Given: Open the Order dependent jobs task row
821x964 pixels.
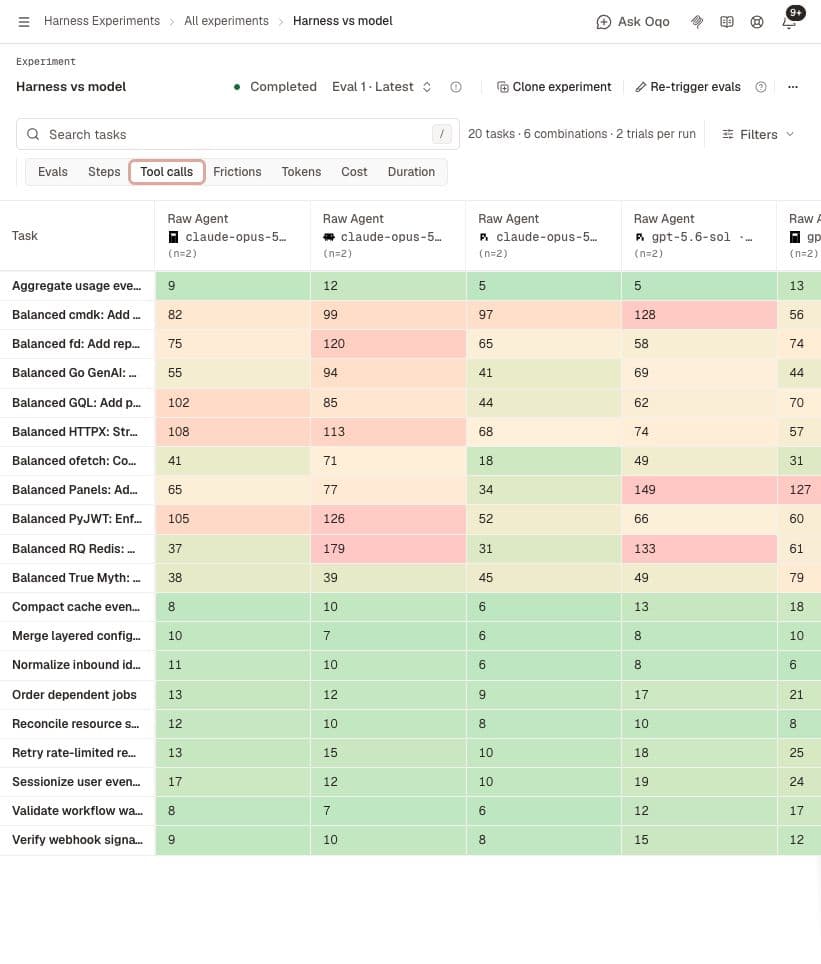Looking at the screenshot, I should [x=74, y=695].
